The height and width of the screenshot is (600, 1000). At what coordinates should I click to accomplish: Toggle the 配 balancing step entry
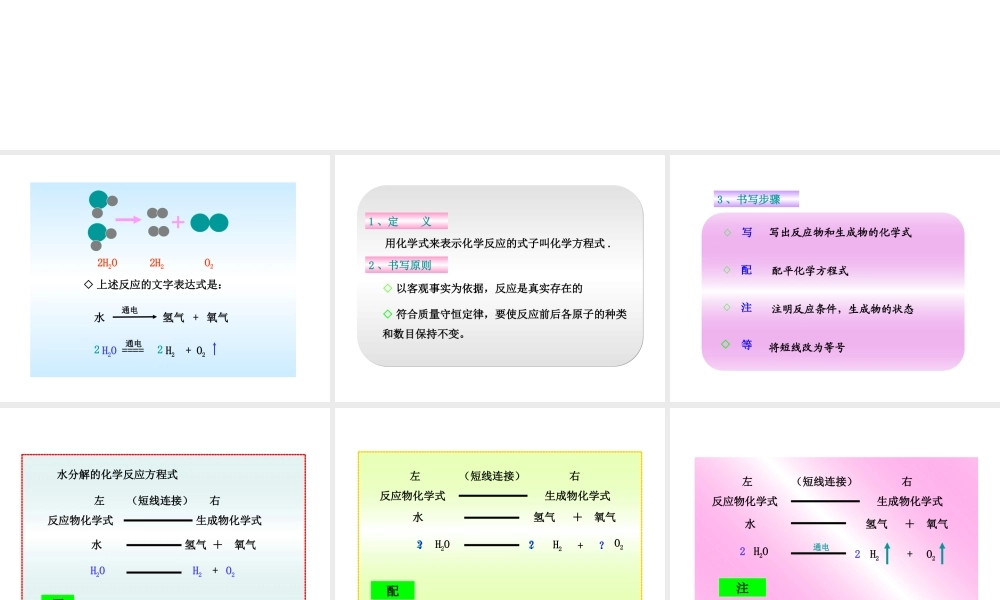tap(747, 270)
